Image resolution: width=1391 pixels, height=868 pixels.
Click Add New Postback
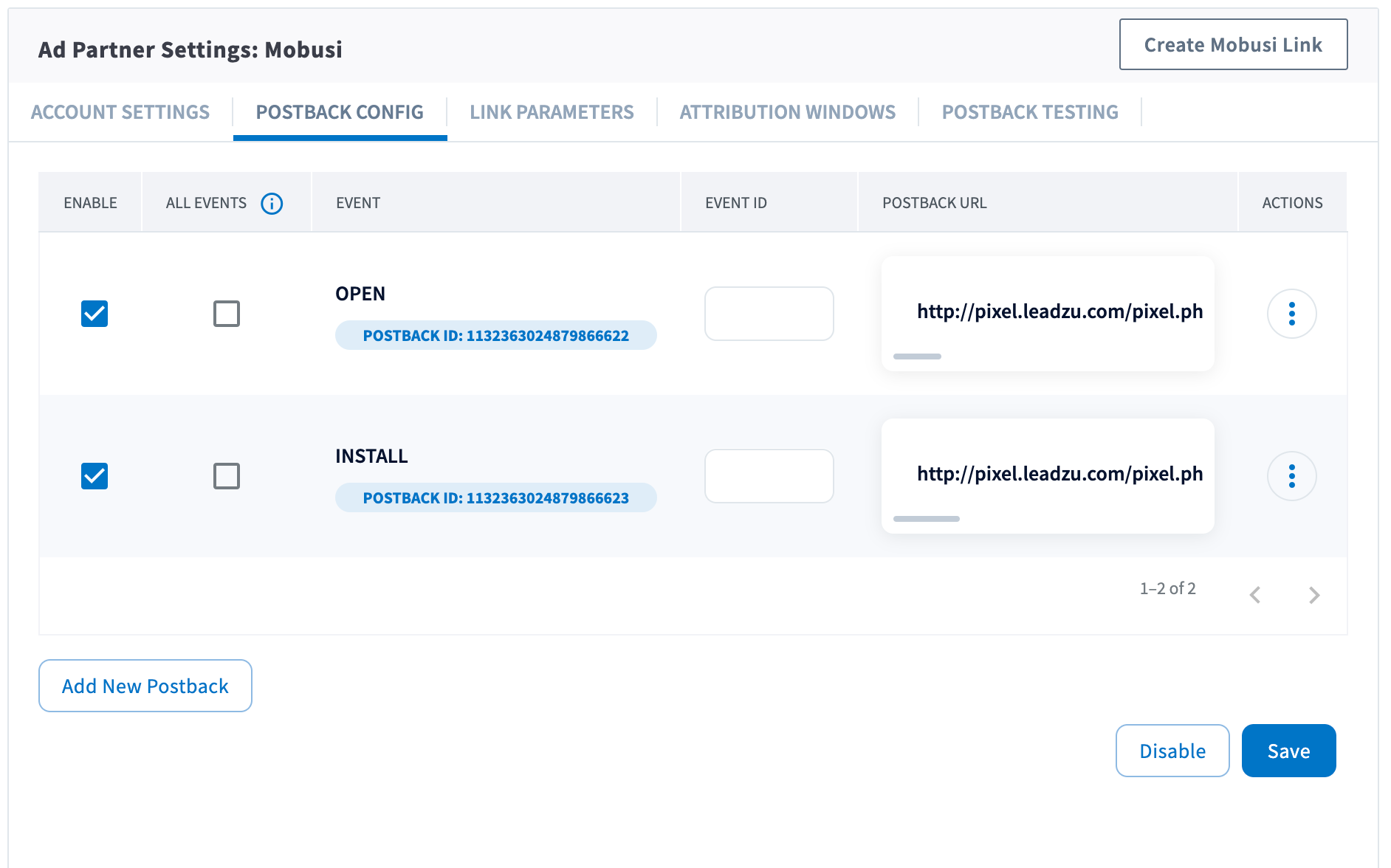click(145, 686)
